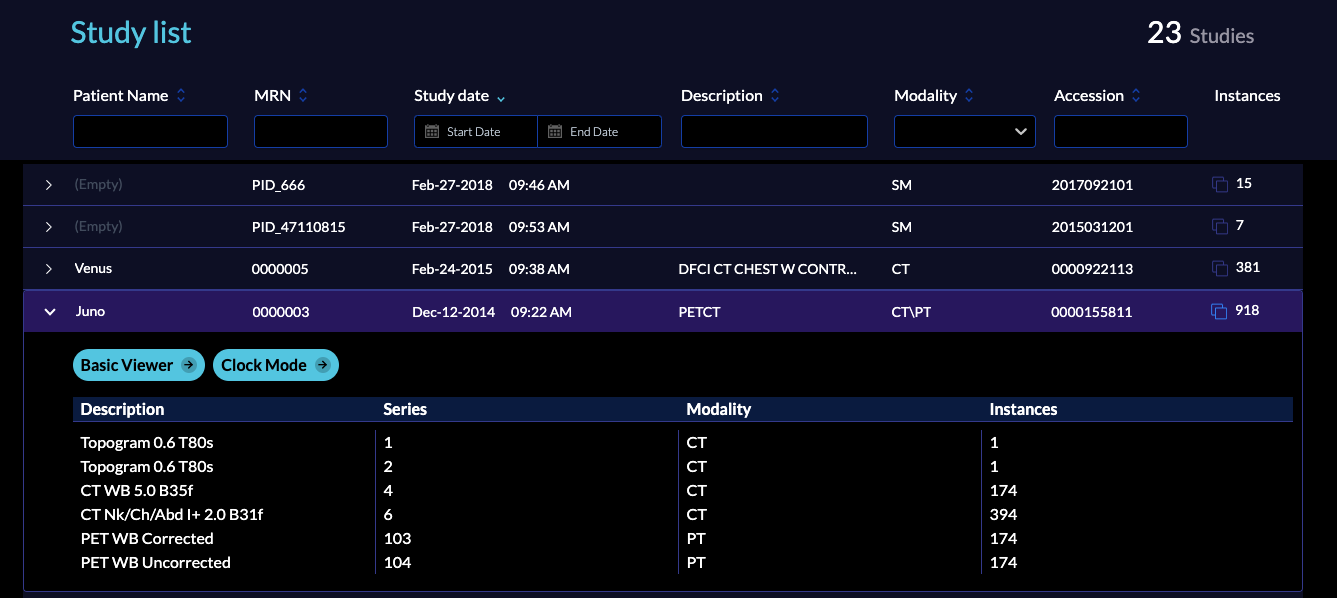Screen dimensions: 1337x598
Task: Open the End Date picker
Action: point(599,132)
